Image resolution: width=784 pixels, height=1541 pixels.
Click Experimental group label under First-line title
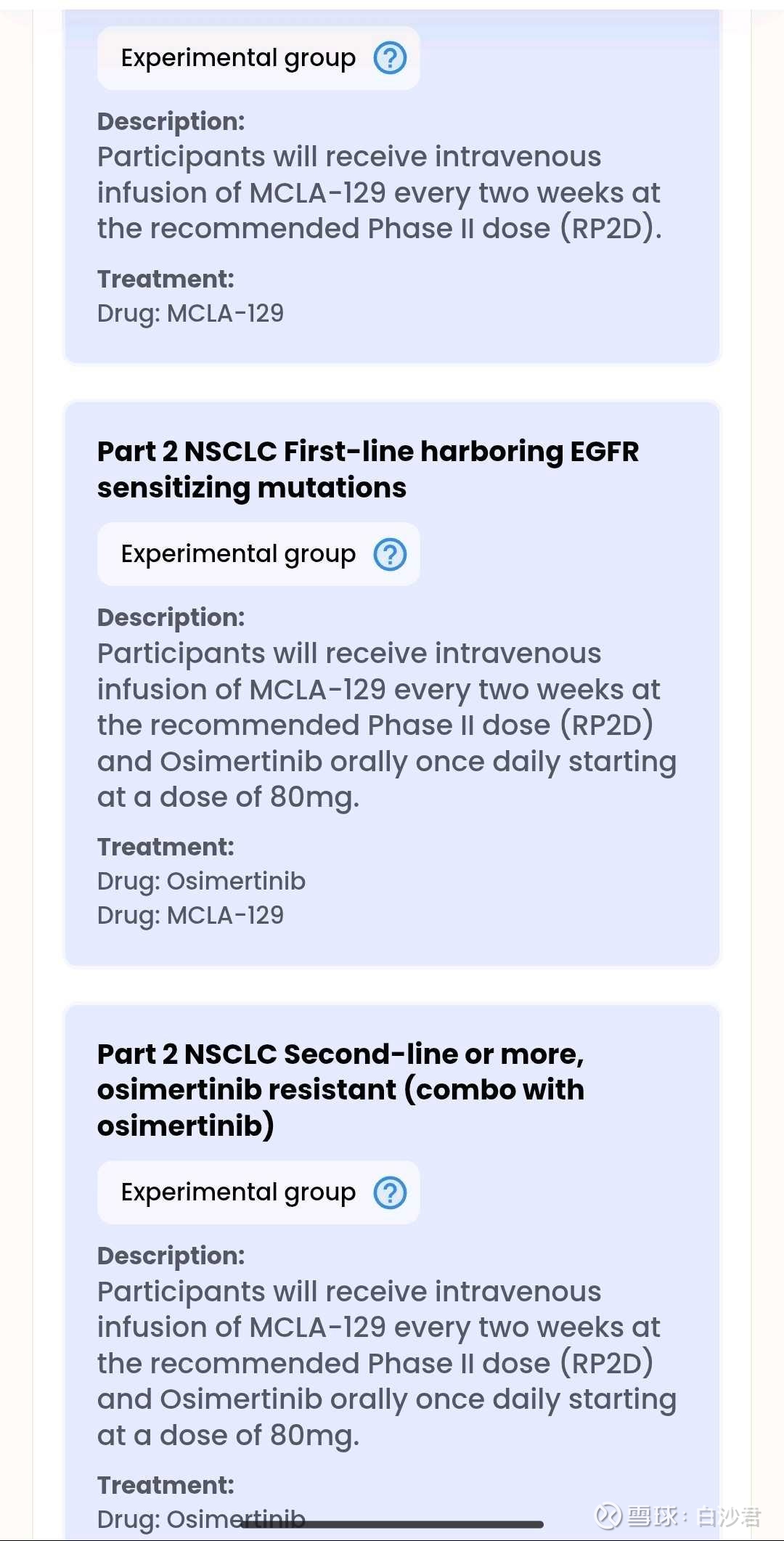coord(238,554)
